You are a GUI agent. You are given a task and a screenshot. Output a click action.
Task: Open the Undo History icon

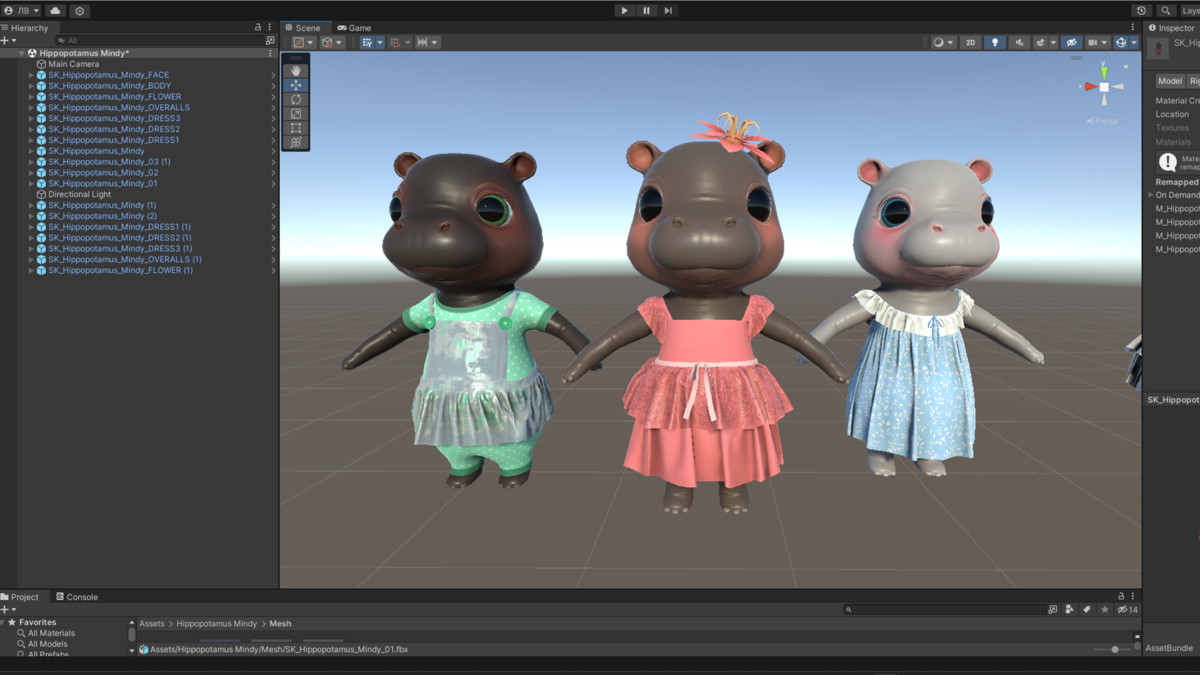point(1141,11)
